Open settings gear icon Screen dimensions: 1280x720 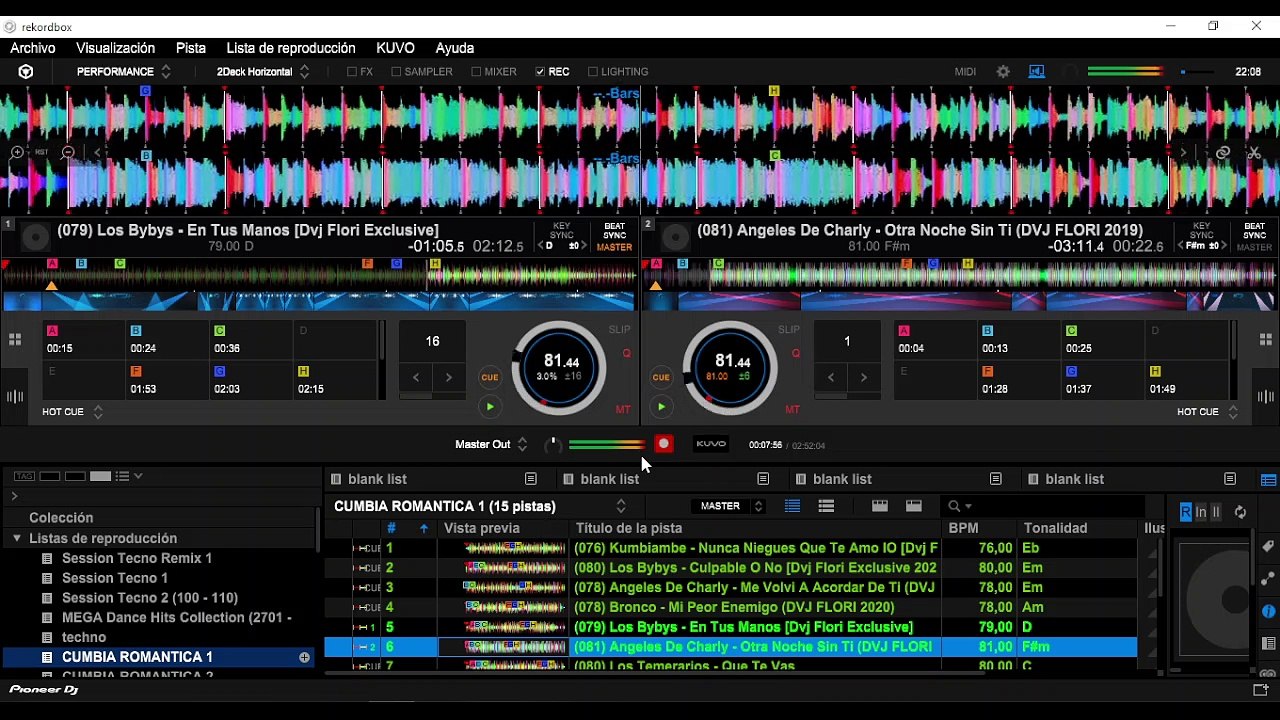pos(1003,72)
